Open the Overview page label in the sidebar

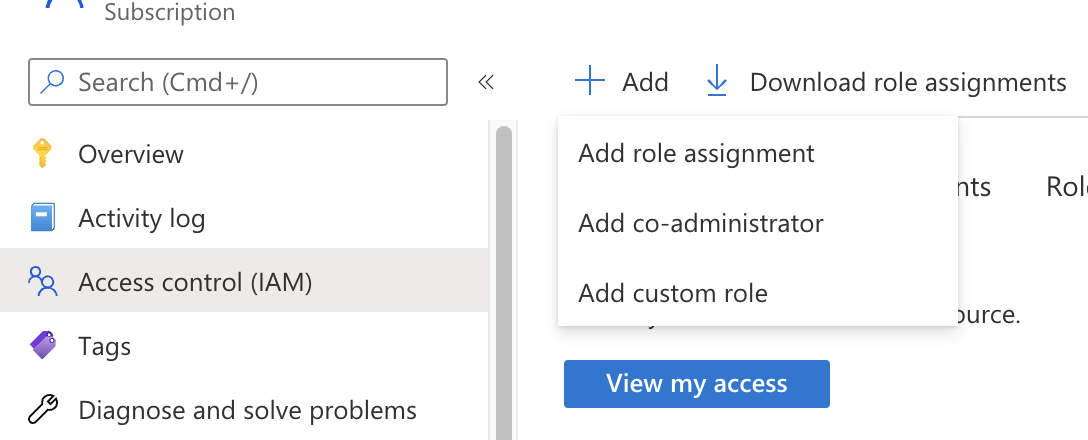tap(131, 155)
